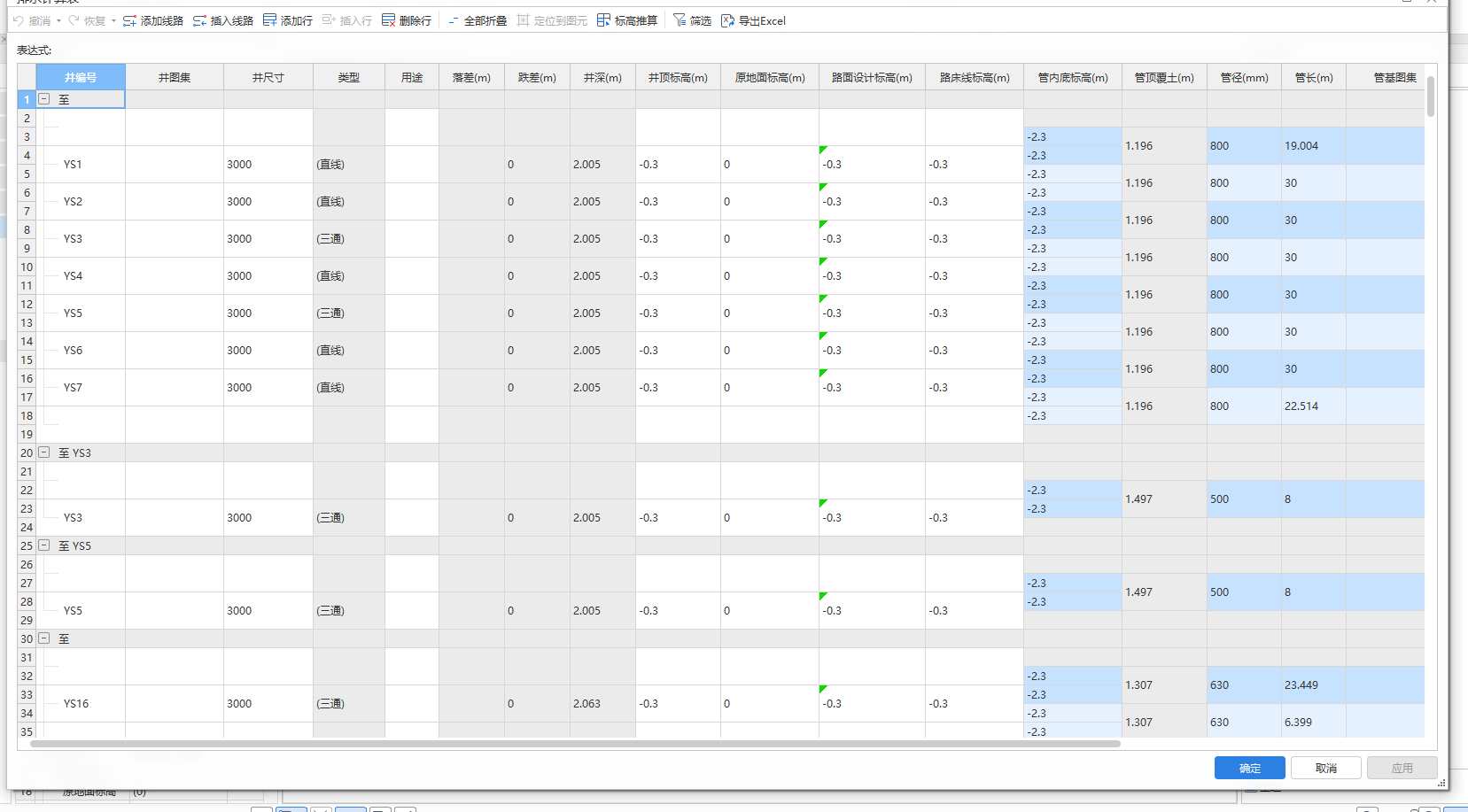The height and width of the screenshot is (812, 1468).
Task: Select the YS2 well number cell
Action: [x=81, y=202]
